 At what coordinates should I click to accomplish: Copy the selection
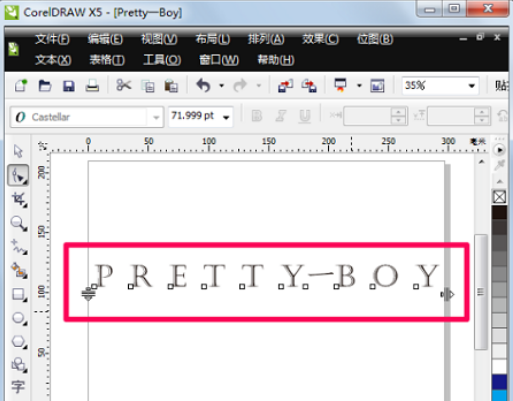click(x=148, y=86)
